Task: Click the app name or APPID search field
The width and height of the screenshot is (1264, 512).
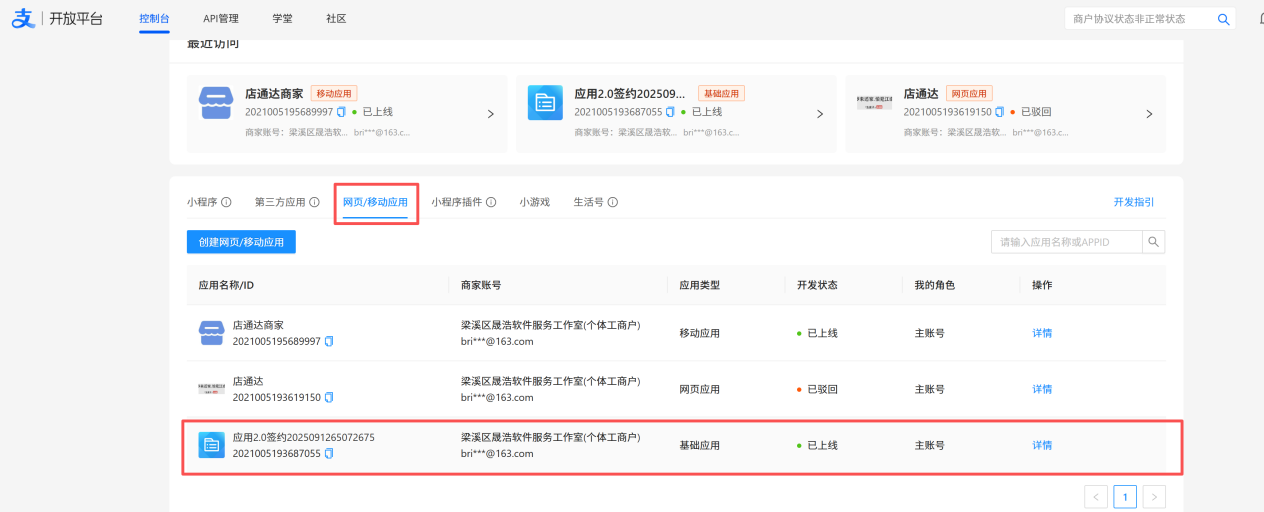Action: click(x=1065, y=241)
